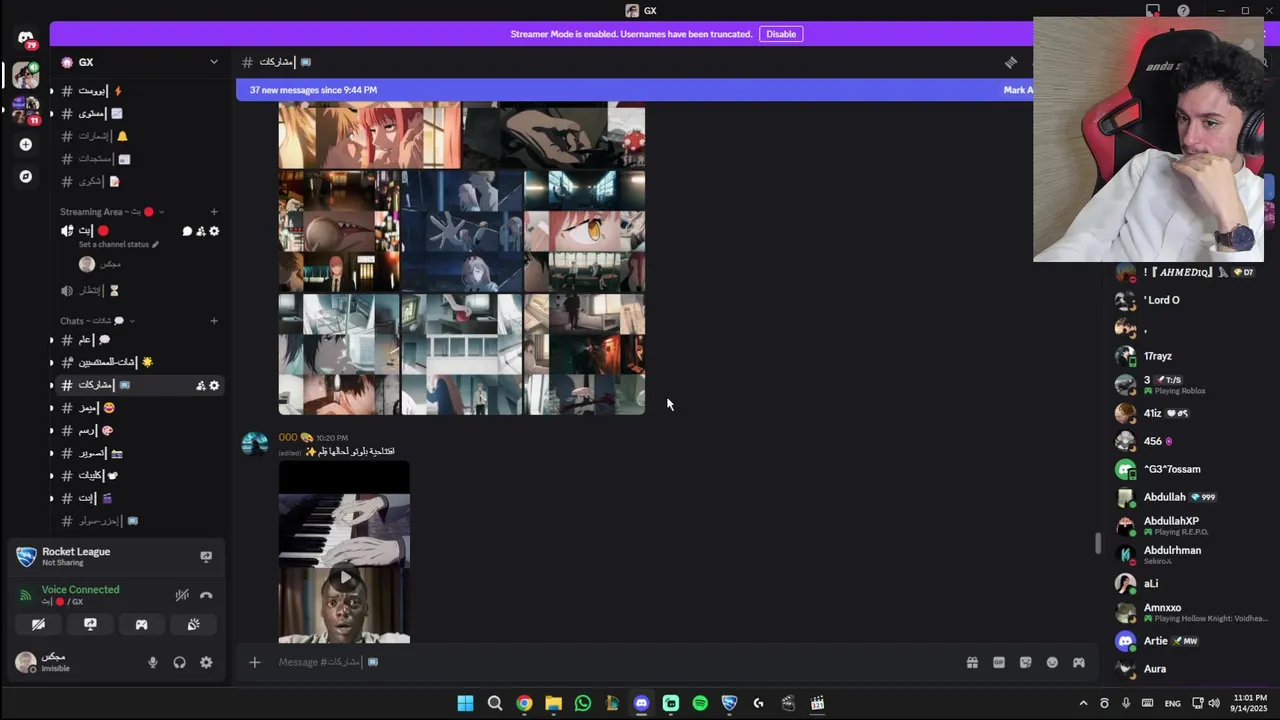Open anime collage image thumbnail
The image size is (1280, 720).
click(462, 258)
